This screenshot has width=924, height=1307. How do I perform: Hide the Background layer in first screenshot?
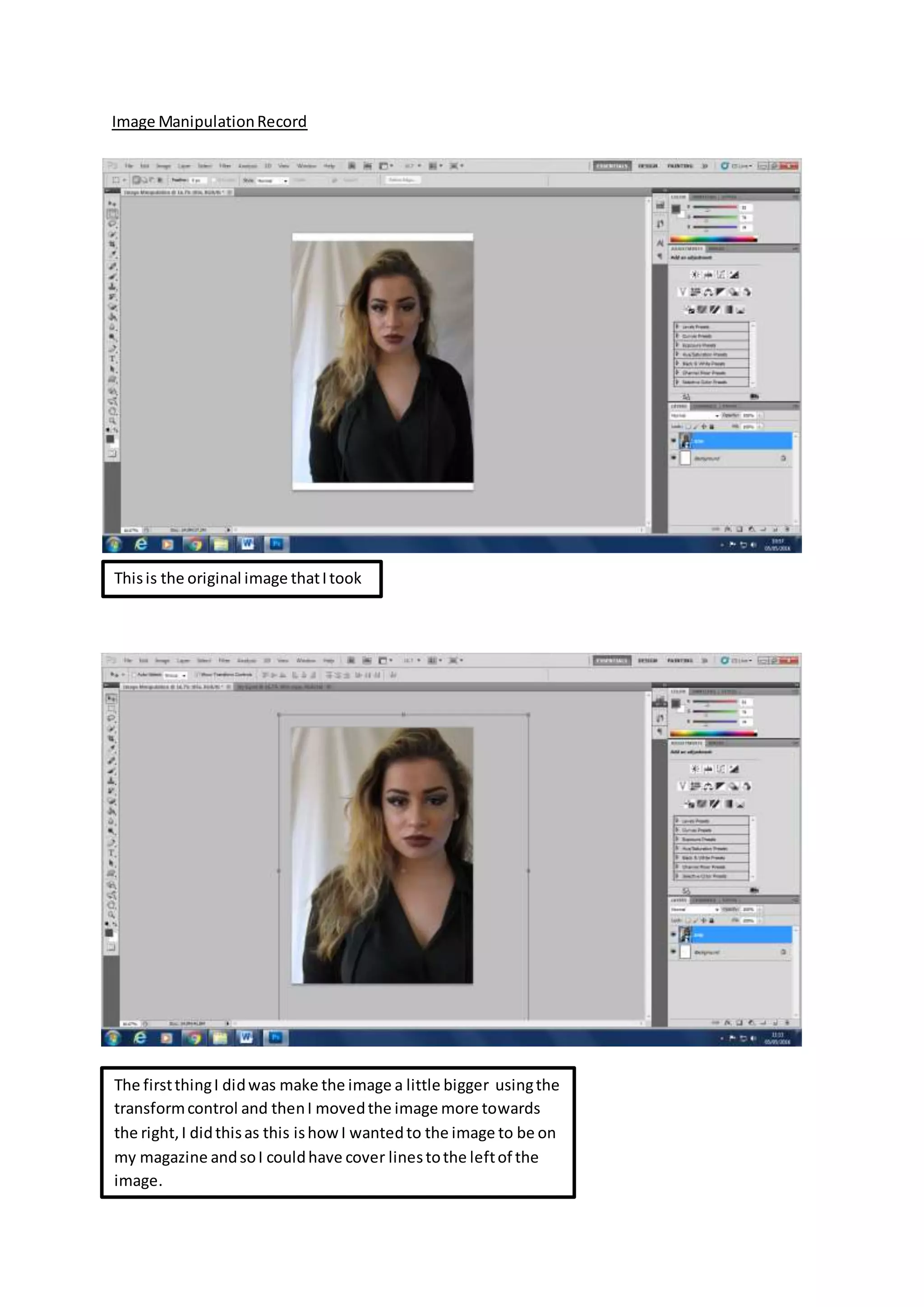[x=674, y=458]
